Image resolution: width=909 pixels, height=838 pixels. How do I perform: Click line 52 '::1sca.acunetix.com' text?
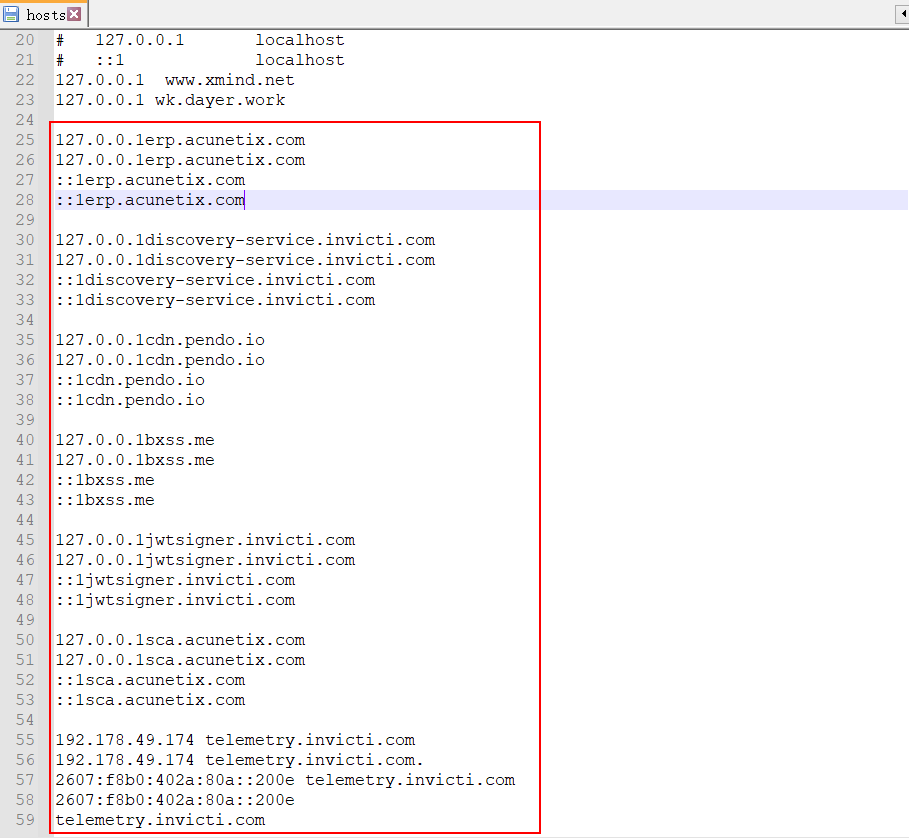(150, 680)
